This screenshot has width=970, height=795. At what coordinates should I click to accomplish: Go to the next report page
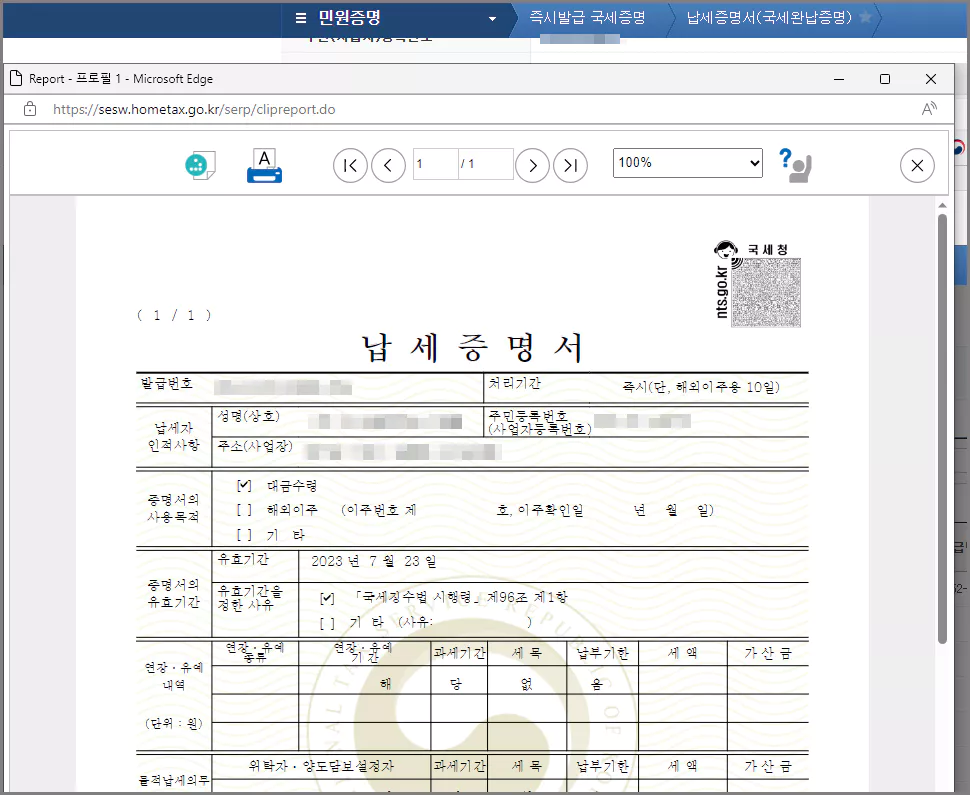coord(532,165)
